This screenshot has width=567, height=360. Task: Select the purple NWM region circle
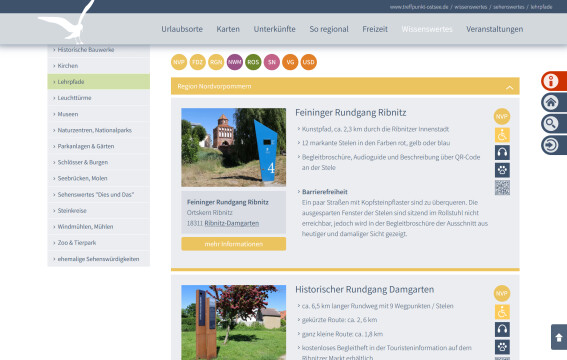234,62
